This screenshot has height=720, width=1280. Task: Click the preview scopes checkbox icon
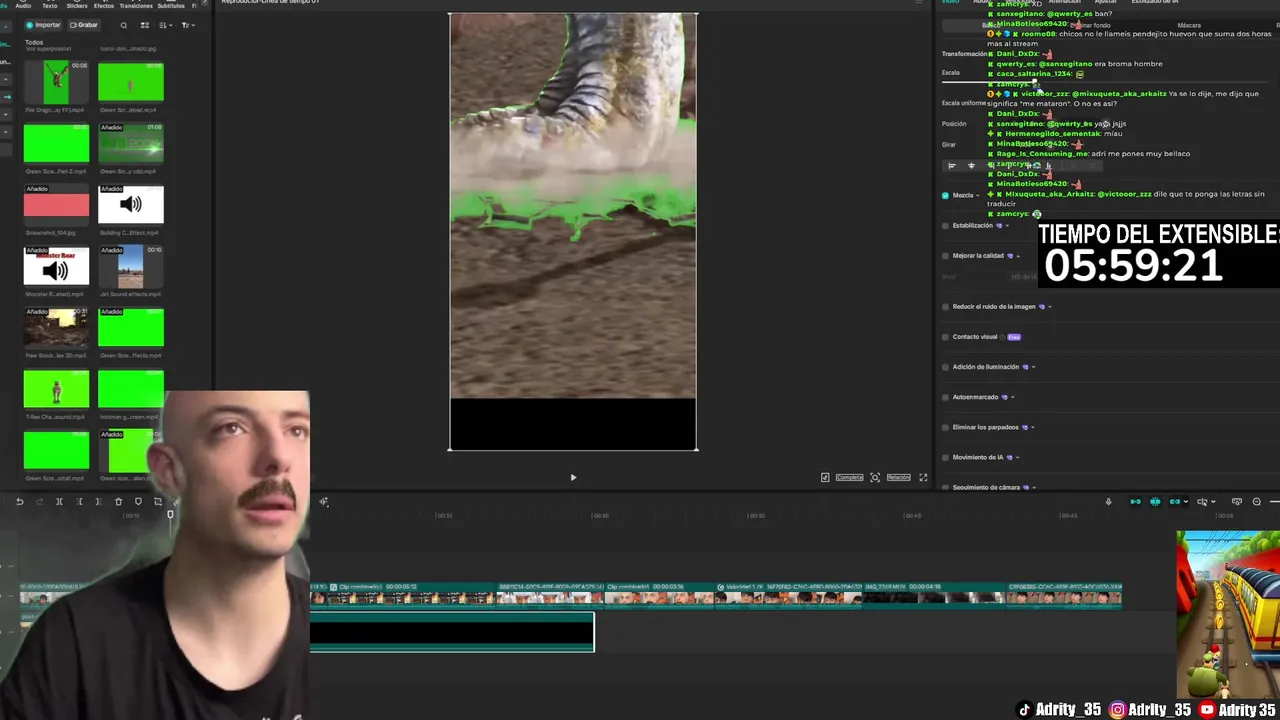pos(825,477)
